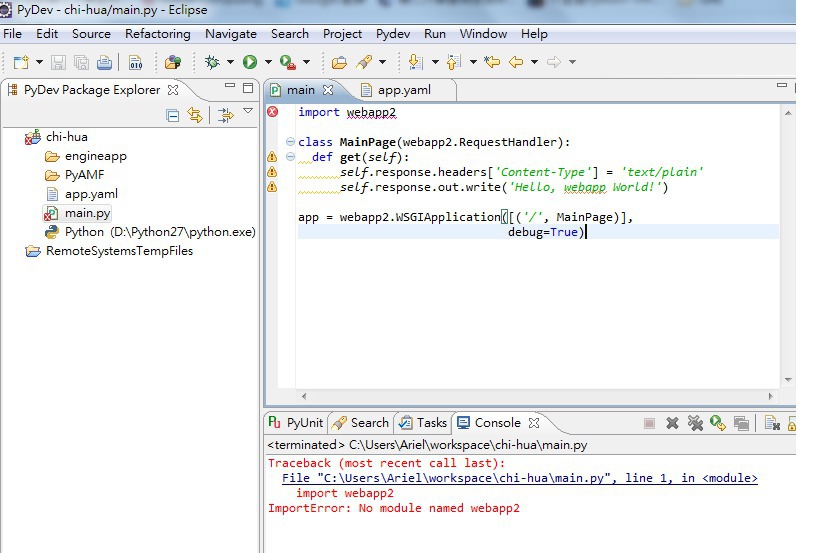Open Package Explorer view menu triangle

pyautogui.click(x=248, y=112)
